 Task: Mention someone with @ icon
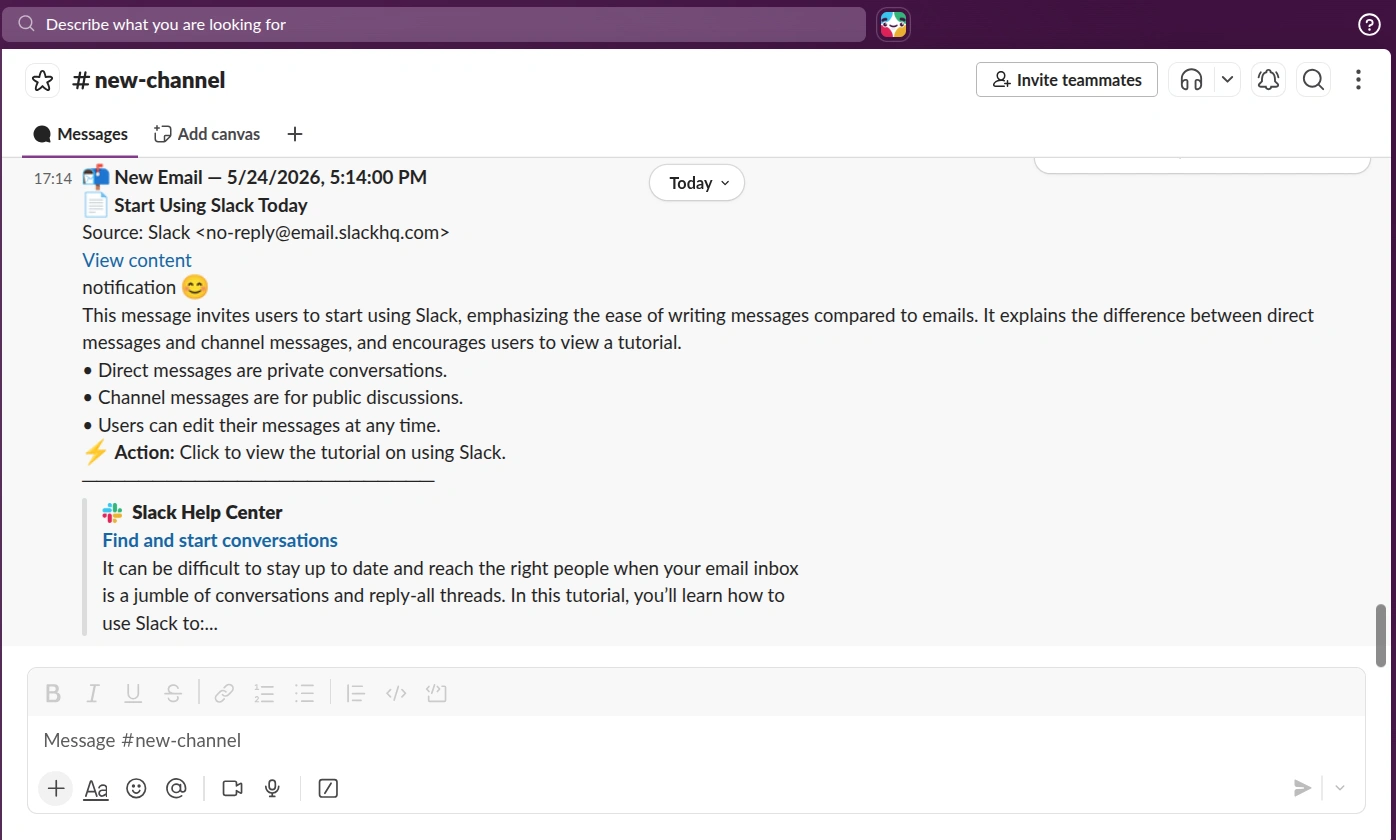tap(176, 788)
